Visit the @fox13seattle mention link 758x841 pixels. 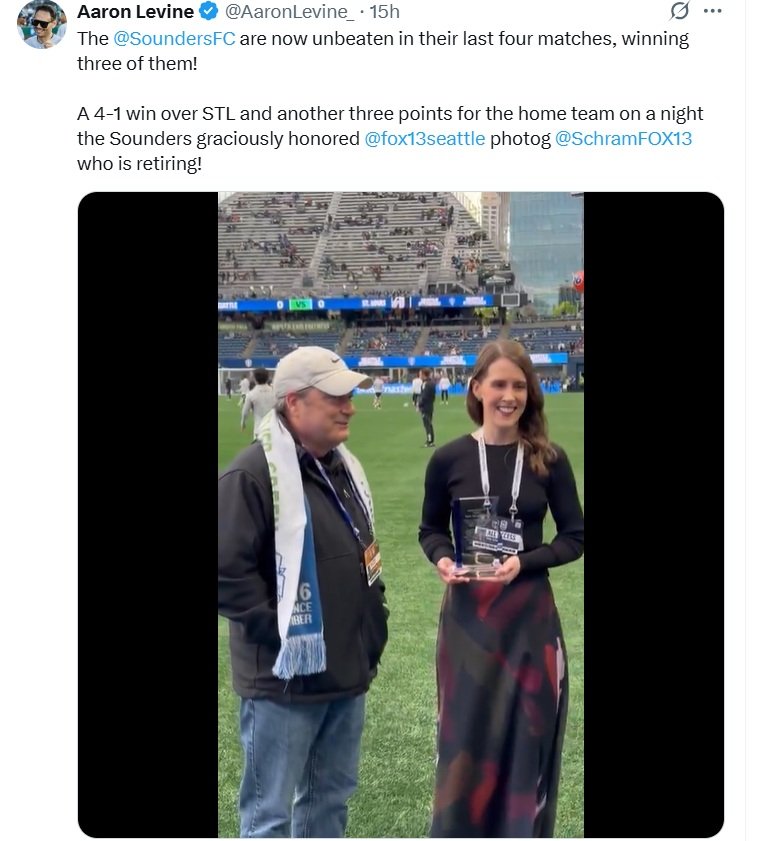[x=424, y=138]
